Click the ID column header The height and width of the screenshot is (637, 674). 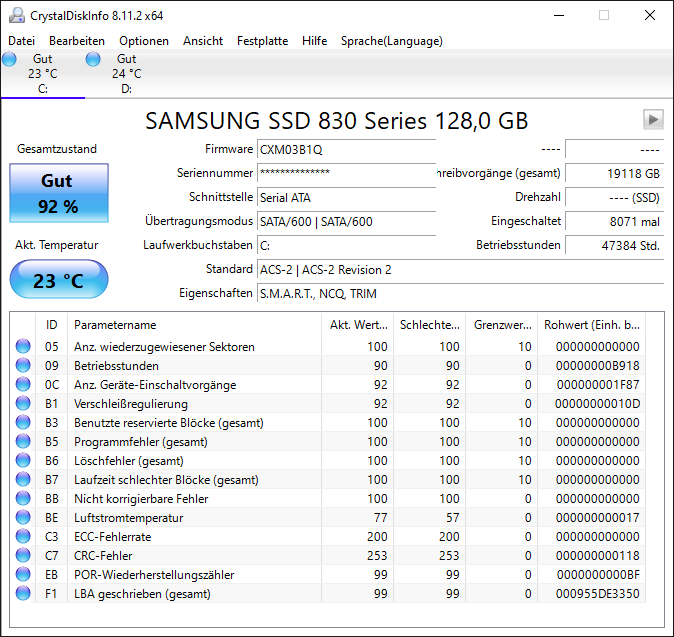click(x=52, y=325)
